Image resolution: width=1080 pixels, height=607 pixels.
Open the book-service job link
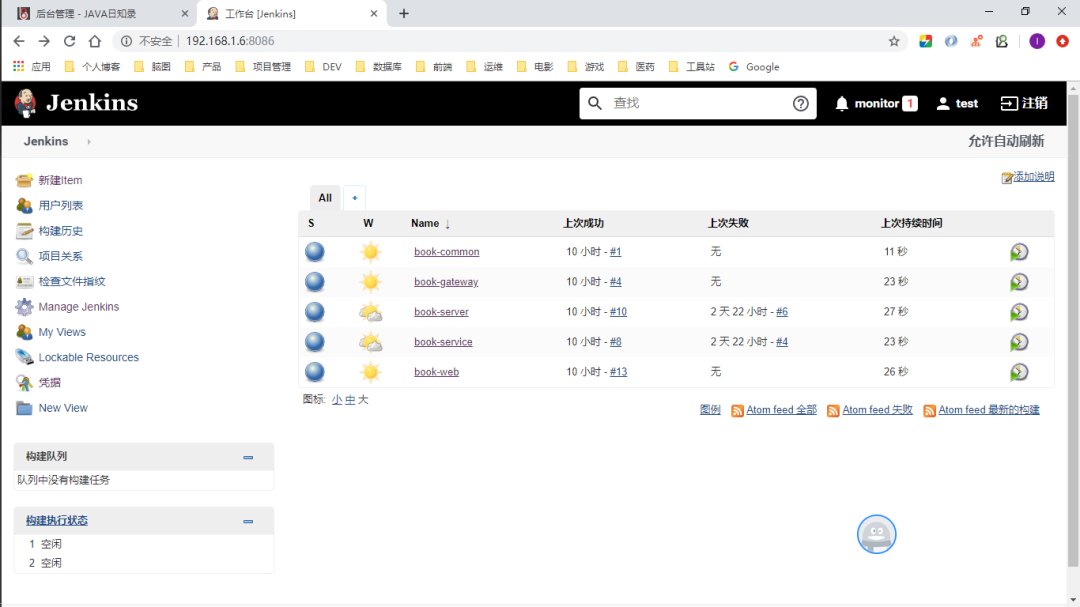tap(443, 342)
